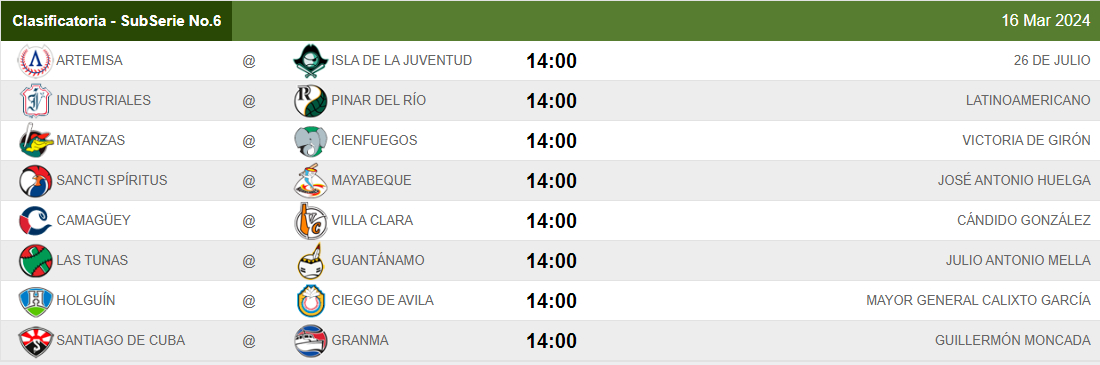Click the Sancti Spíritus rooster logo
Screen dimensions: 1100x365
[x=35, y=180]
